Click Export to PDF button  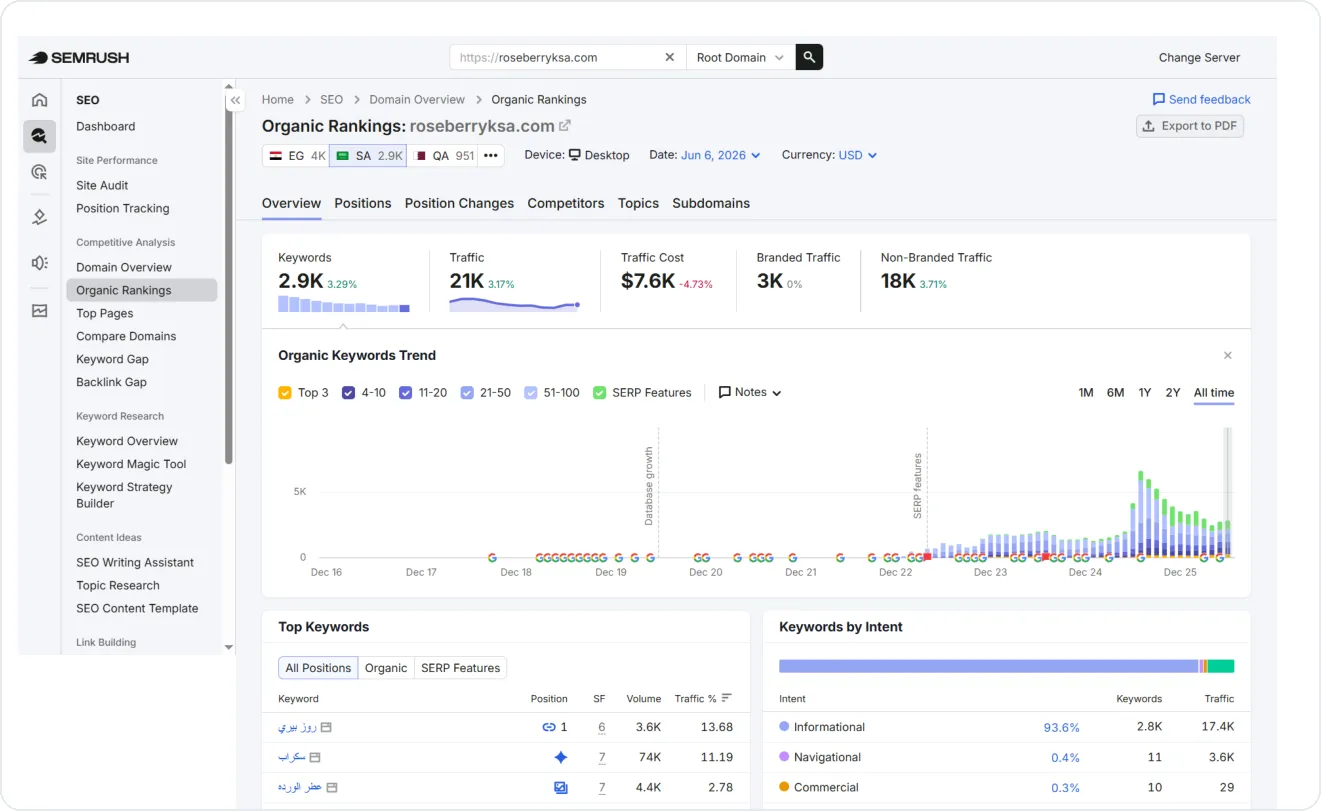coord(1190,126)
